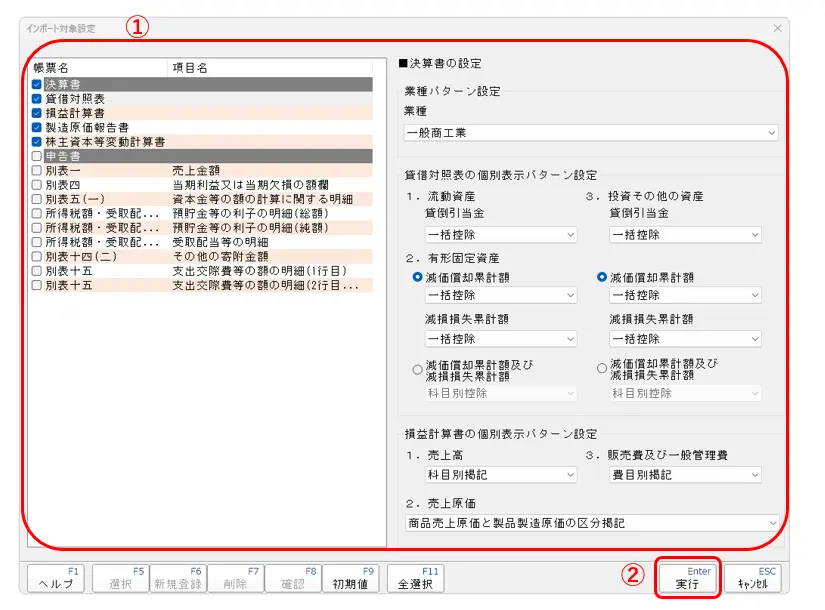Screen dimensions: 825x610
Task: Open the 売上原価 display pattern dropdown
Action: tap(590, 523)
